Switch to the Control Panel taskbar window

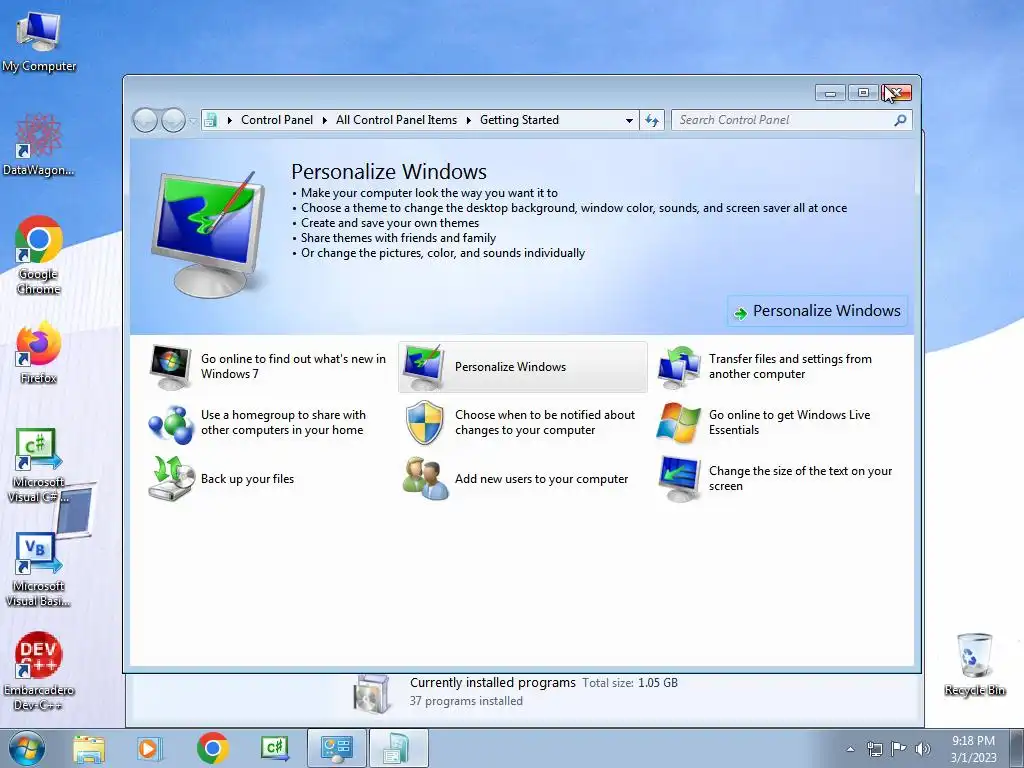tap(336, 748)
